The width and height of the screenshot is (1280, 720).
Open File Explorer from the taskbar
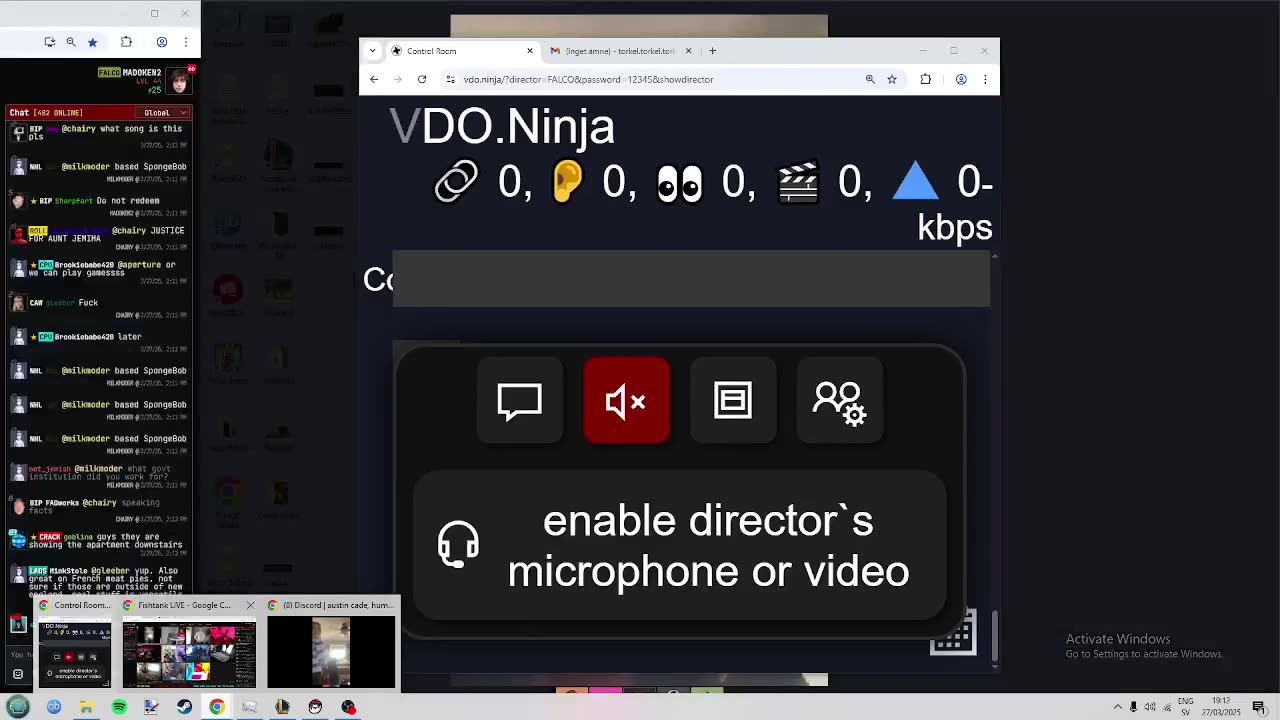coord(86,707)
